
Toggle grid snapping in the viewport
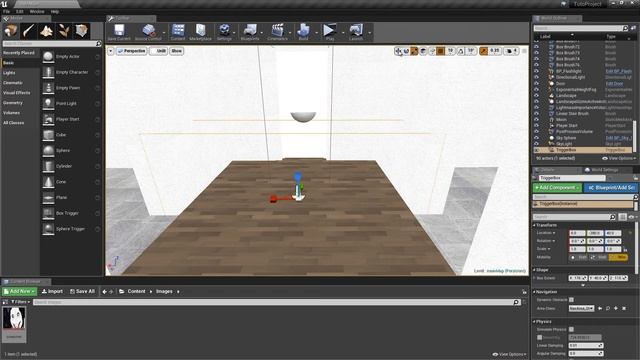coord(440,51)
